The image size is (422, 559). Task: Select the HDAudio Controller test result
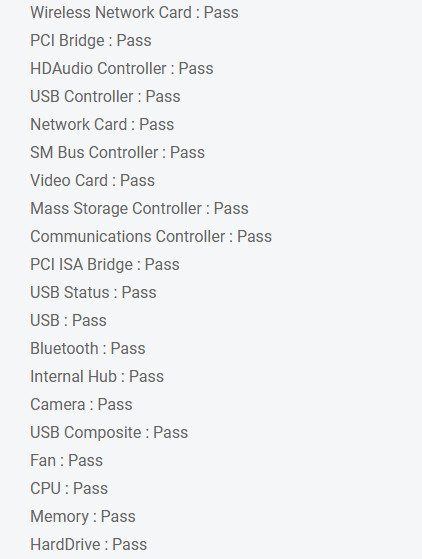pyautogui.click(x=122, y=68)
